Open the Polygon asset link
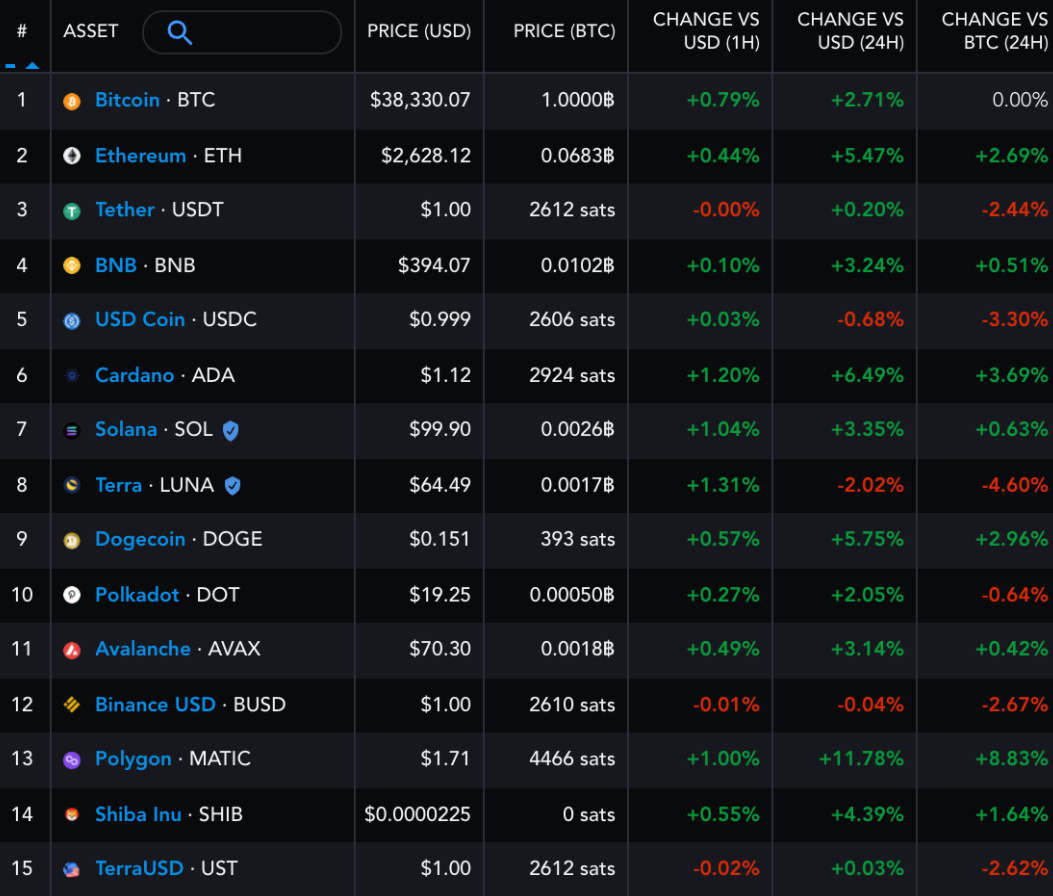Screen dimensions: 1053x896 134,758
